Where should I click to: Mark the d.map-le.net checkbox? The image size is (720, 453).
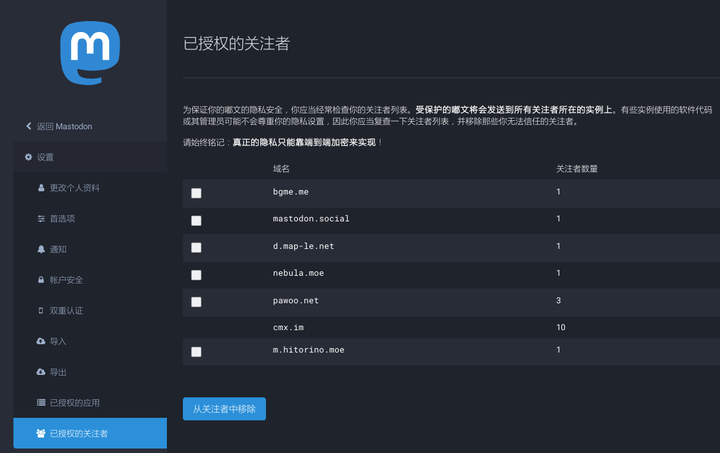196,247
